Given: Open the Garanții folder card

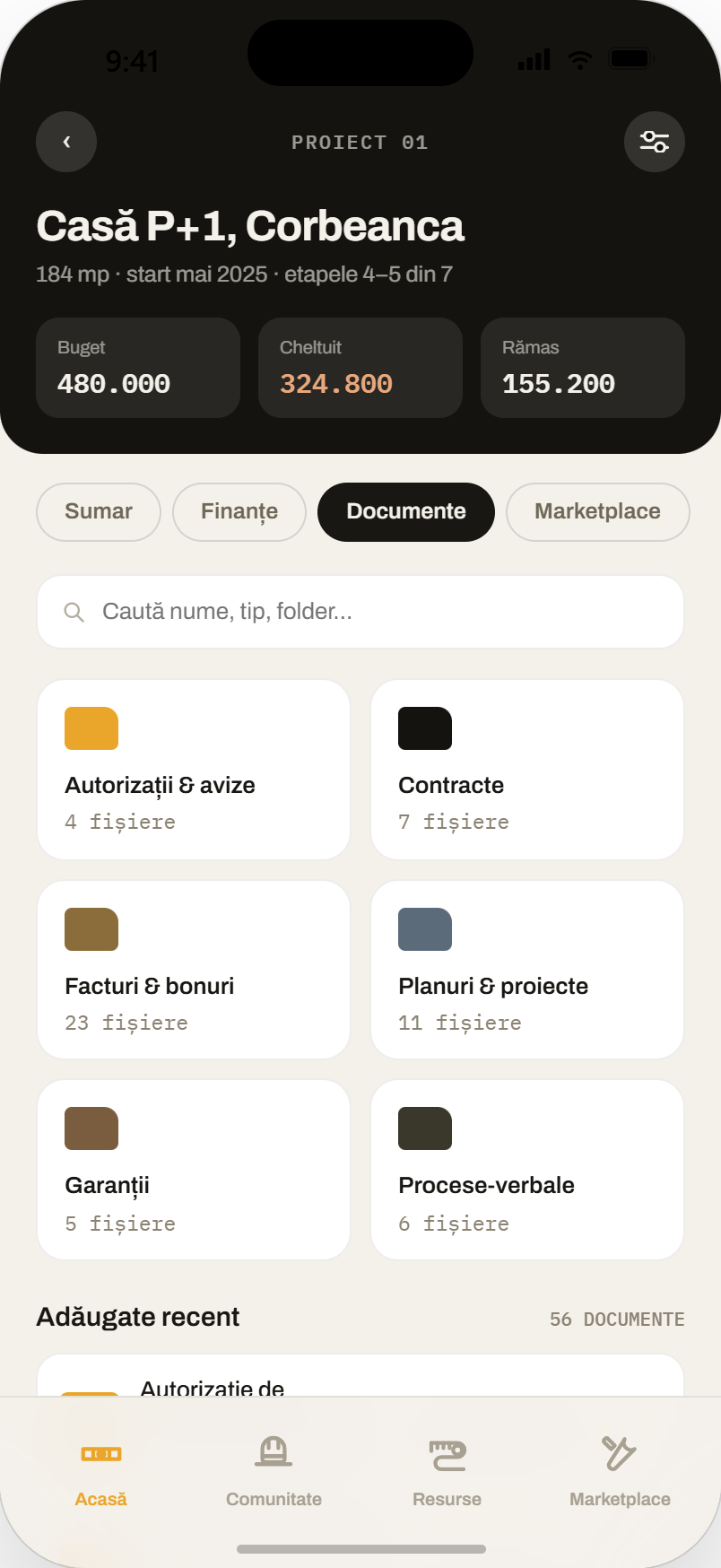Looking at the screenshot, I should pos(194,1170).
